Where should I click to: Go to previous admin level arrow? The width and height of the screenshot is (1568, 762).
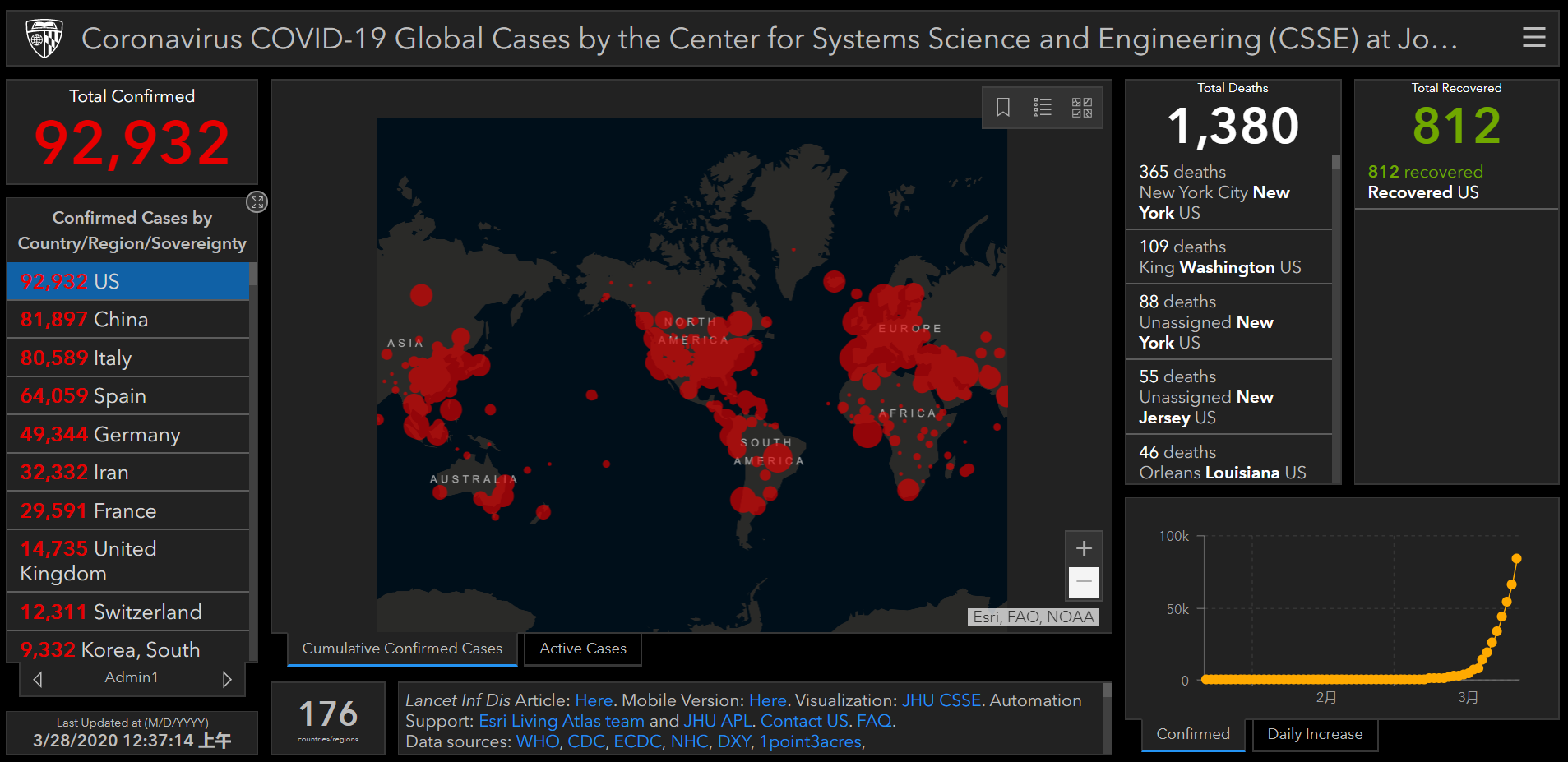click(x=38, y=680)
